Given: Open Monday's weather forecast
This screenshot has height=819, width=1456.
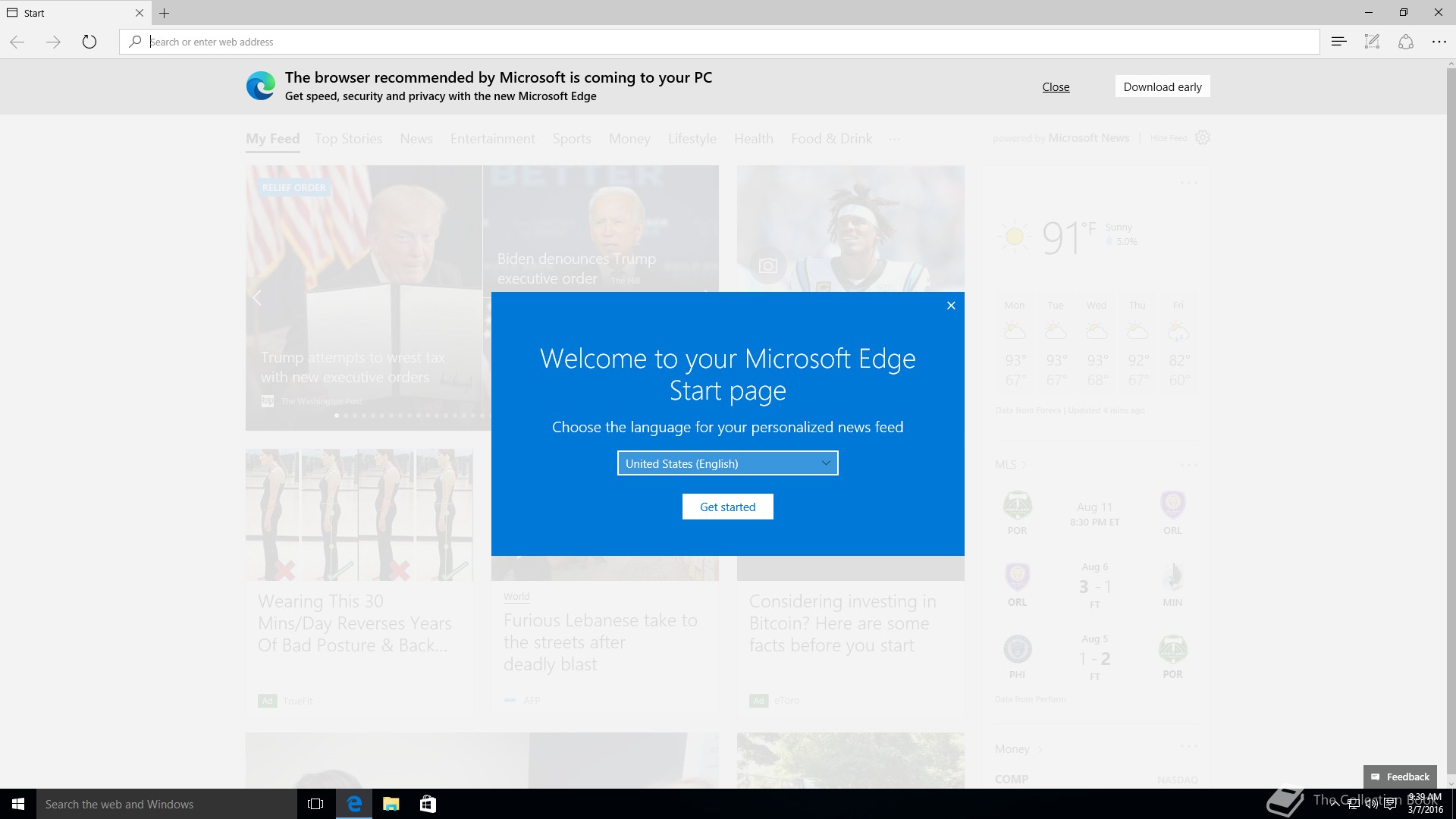Looking at the screenshot, I should pos(1015,344).
